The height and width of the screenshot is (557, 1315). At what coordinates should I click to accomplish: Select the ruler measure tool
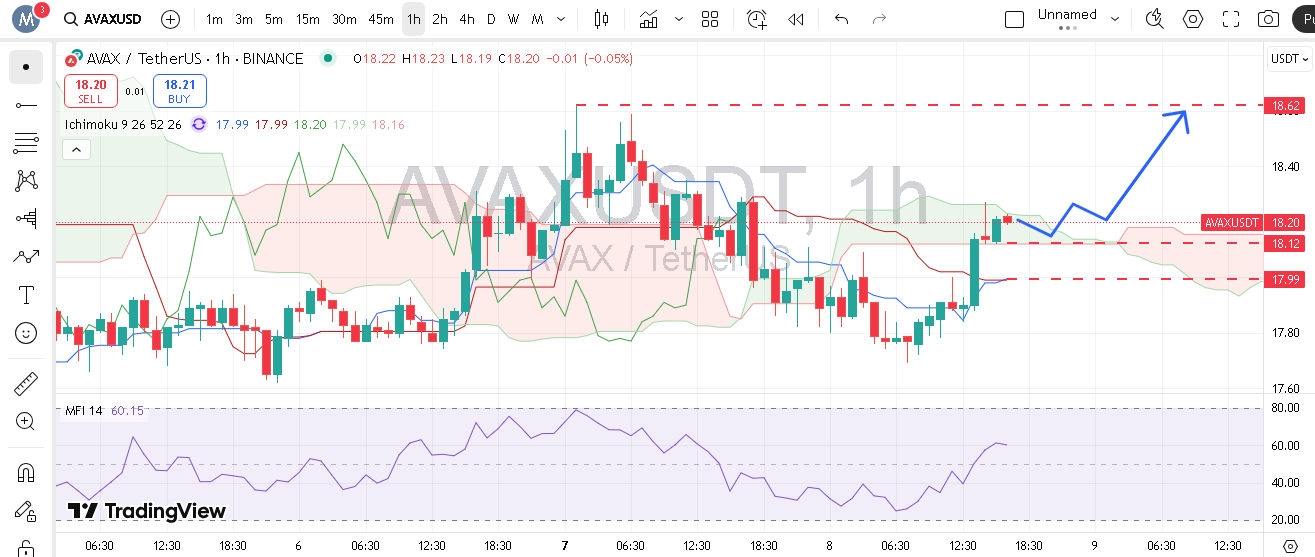[26, 384]
